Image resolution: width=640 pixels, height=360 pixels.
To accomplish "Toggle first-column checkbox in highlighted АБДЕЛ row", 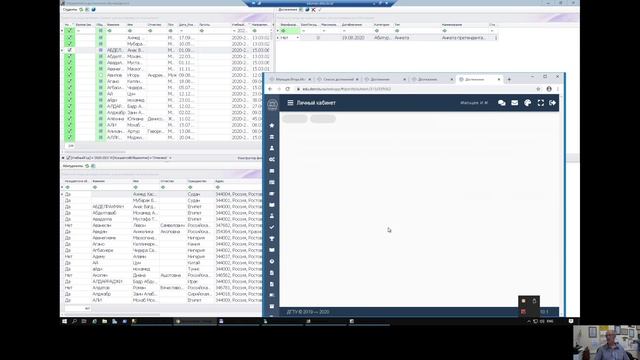I will tap(69, 50).
